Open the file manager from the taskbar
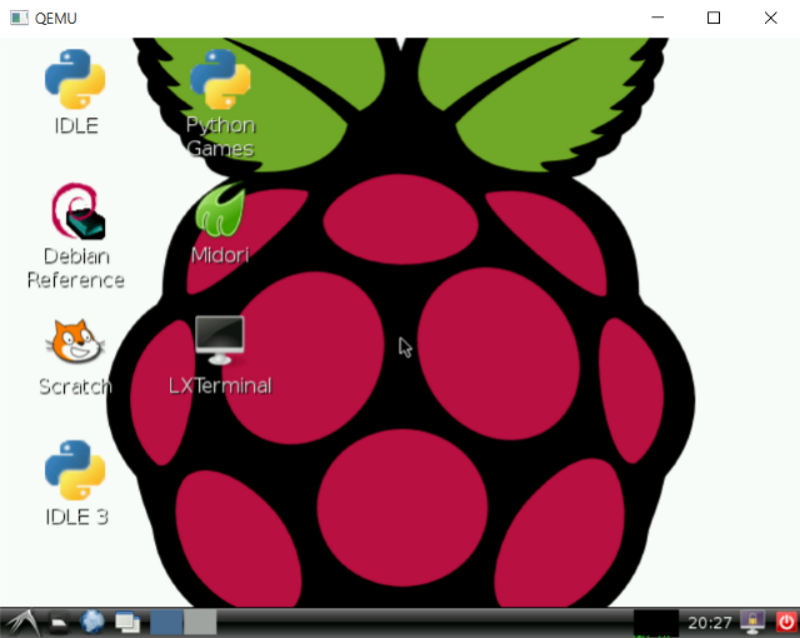The image size is (800, 638). [x=58, y=621]
